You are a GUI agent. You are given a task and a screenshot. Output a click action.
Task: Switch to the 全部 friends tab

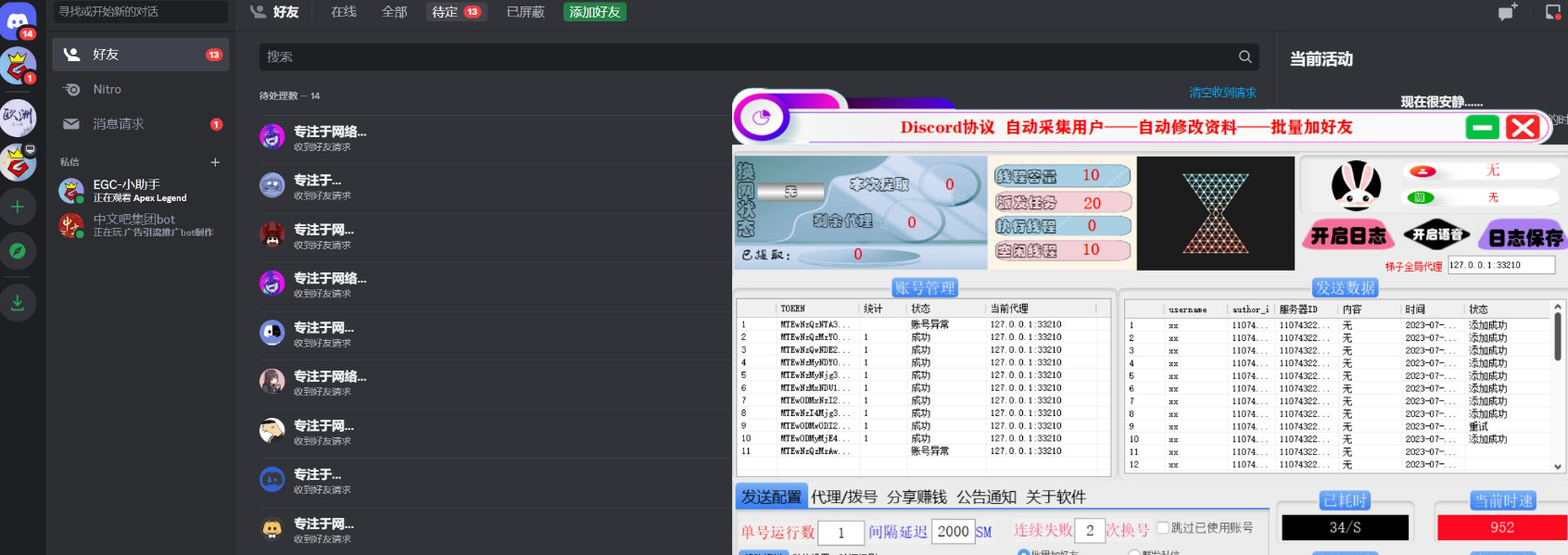tap(395, 12)
